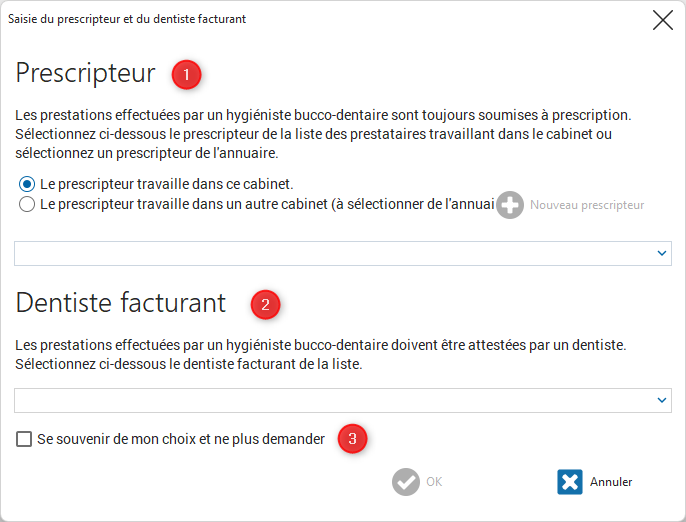Click the grey plus Nouveau prescripteur icon
This screenshot has width=686, height=522.
[x=510, y=205]
